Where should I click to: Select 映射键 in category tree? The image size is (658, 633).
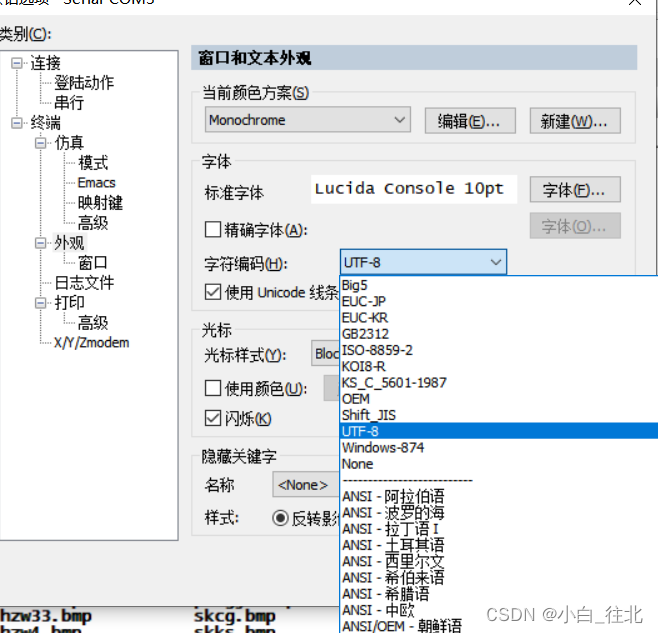100,203
